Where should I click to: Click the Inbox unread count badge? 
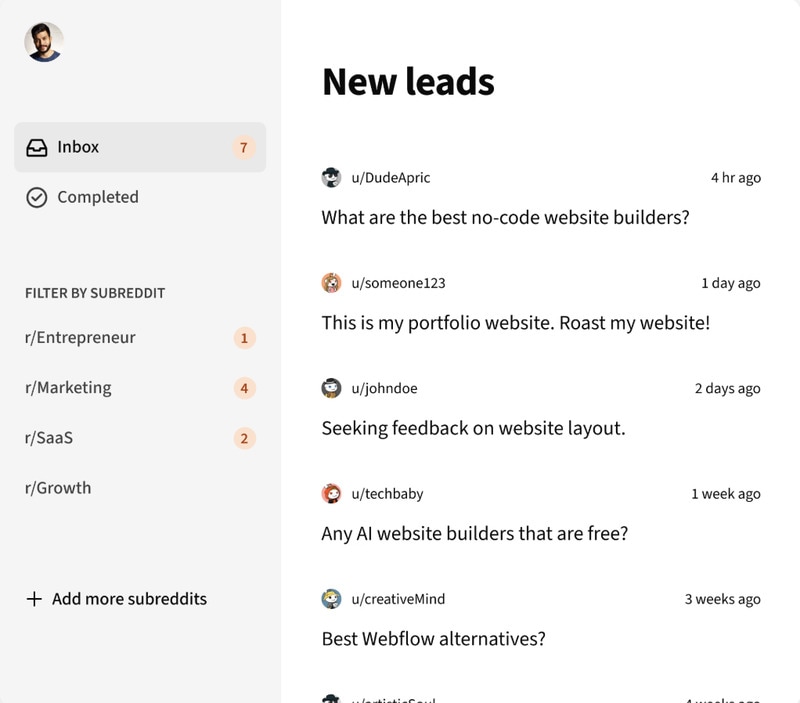click(243, 148)
